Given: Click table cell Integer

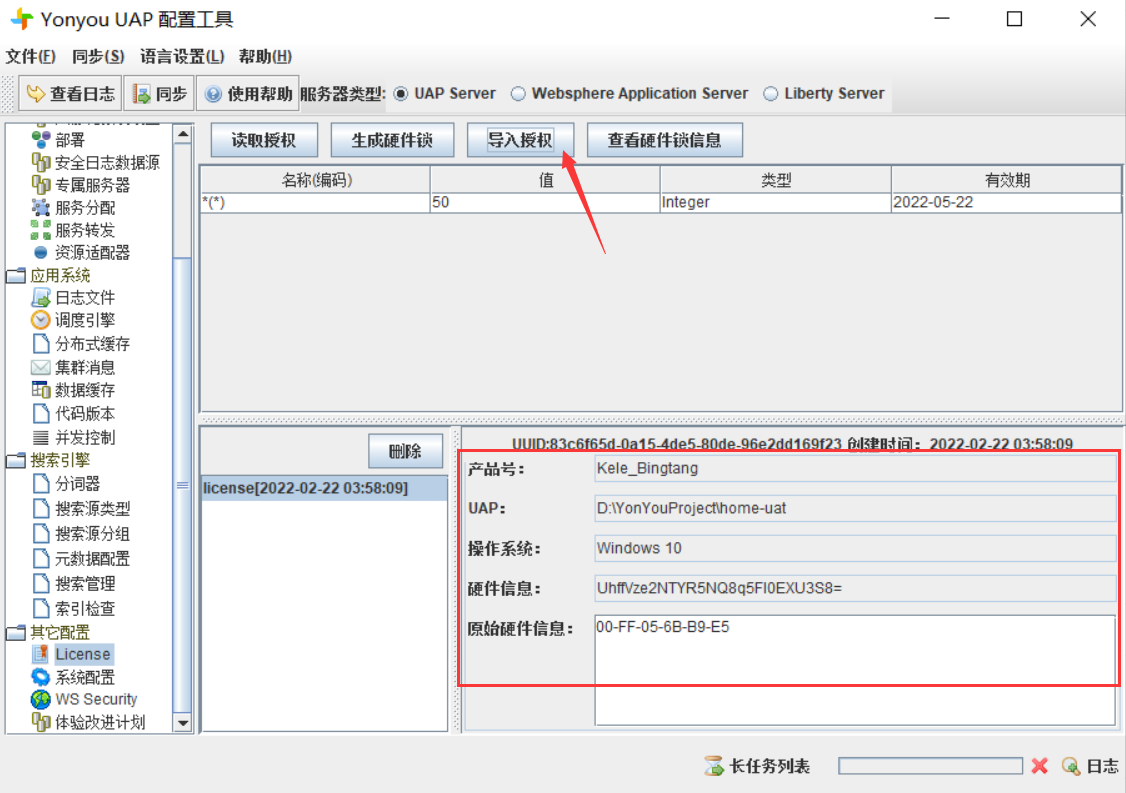Looking at the screenshot, I should coord(776,203).
